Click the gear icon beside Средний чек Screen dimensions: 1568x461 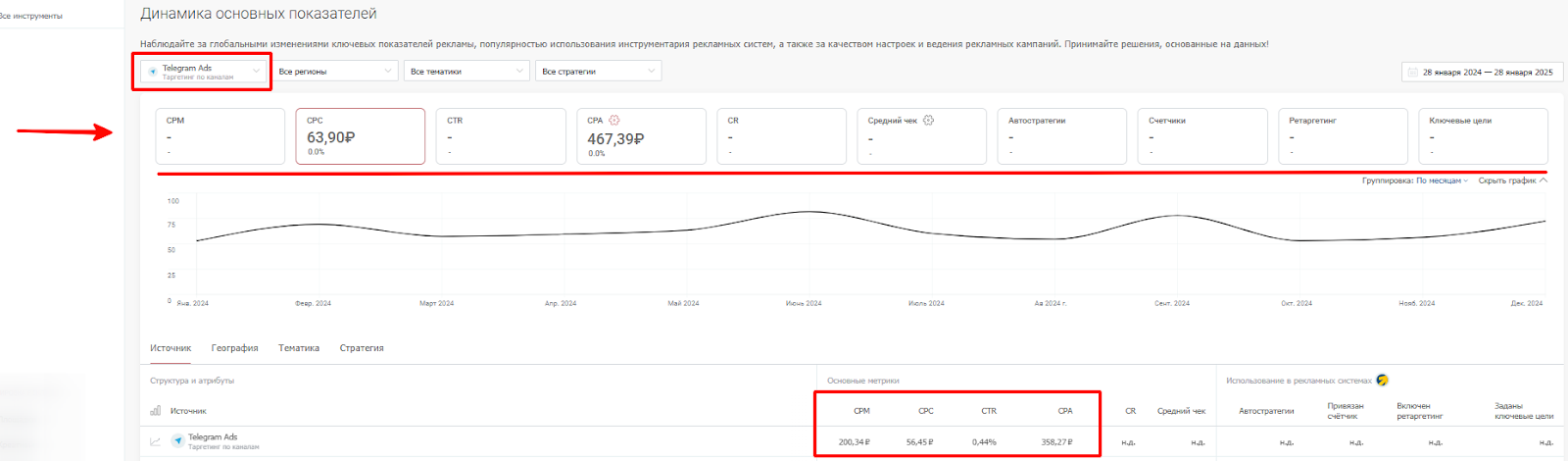928,120
